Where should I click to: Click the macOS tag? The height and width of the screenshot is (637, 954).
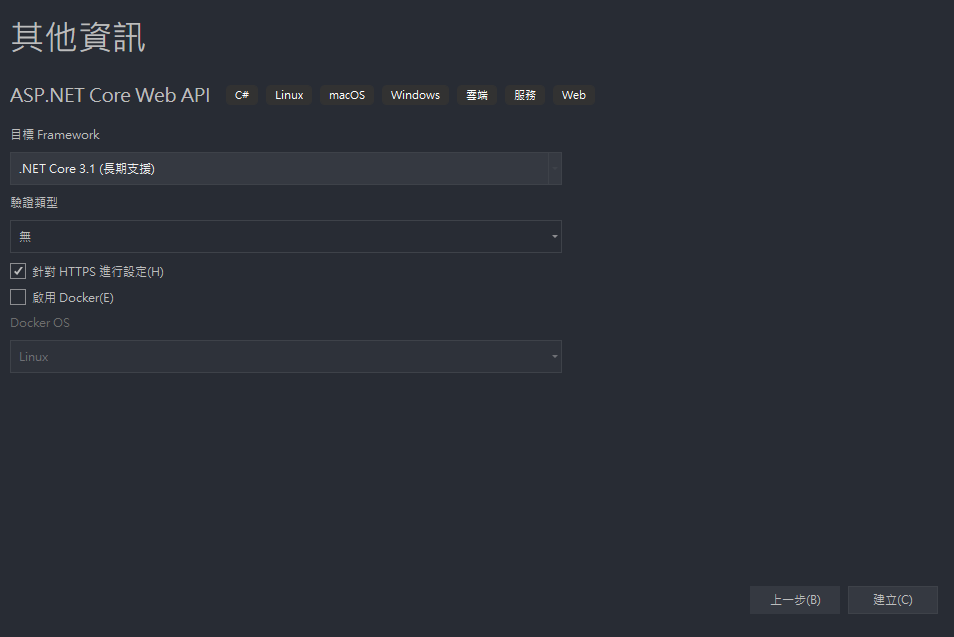pos(347,95)
